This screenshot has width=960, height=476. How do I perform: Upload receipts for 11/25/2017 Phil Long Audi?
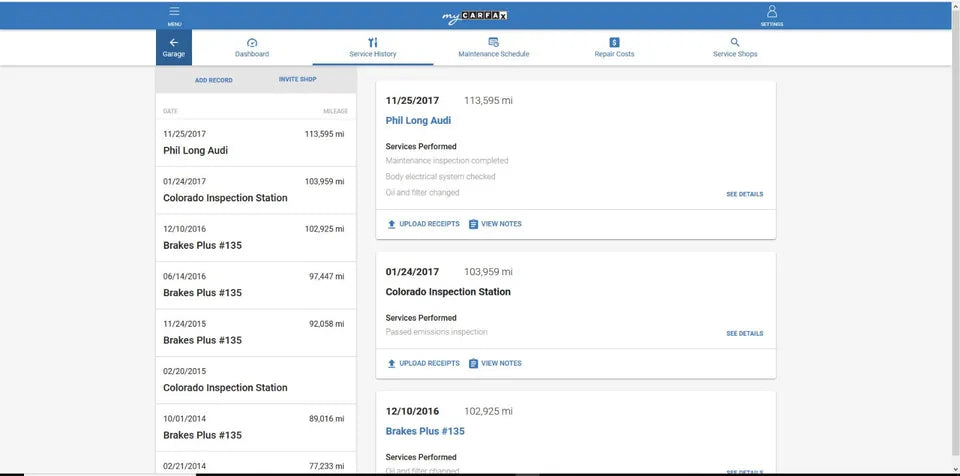coord(423,224)
